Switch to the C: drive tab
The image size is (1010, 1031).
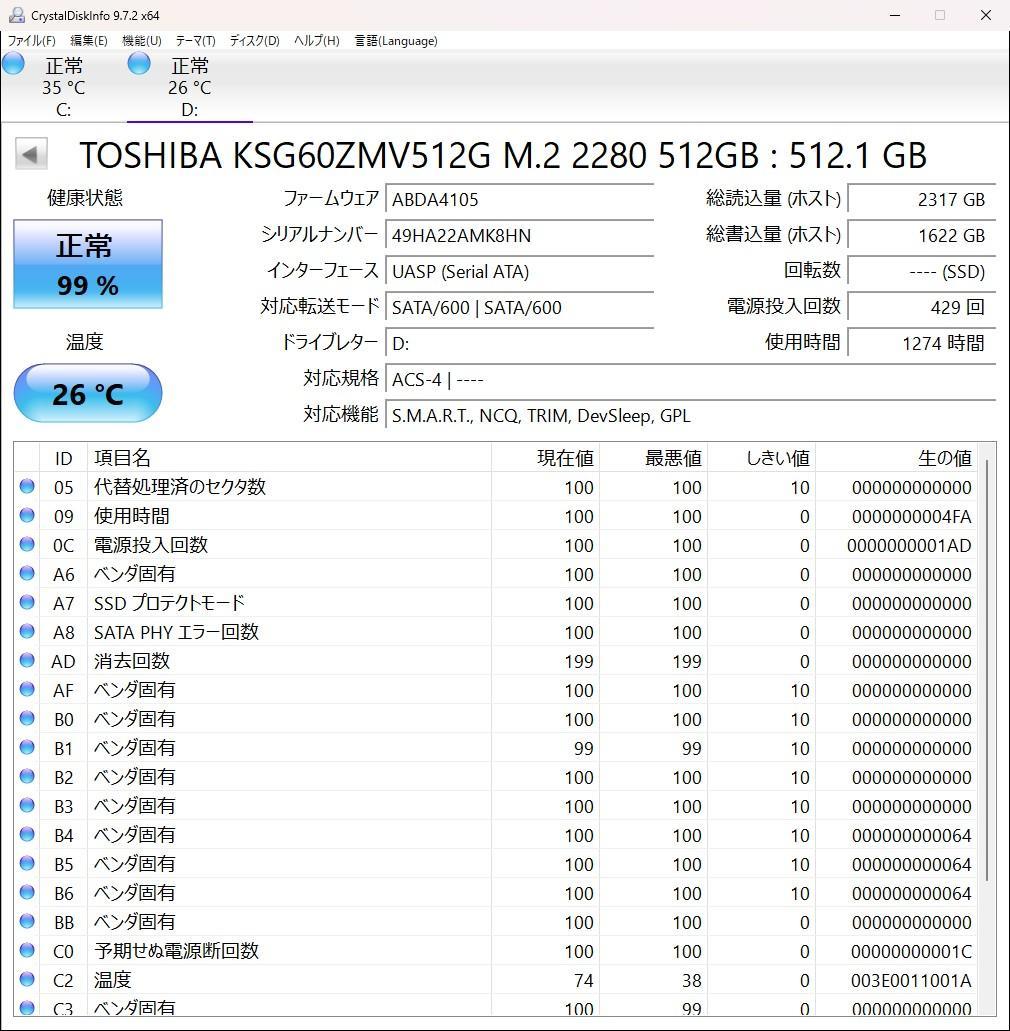coord(64,87)
